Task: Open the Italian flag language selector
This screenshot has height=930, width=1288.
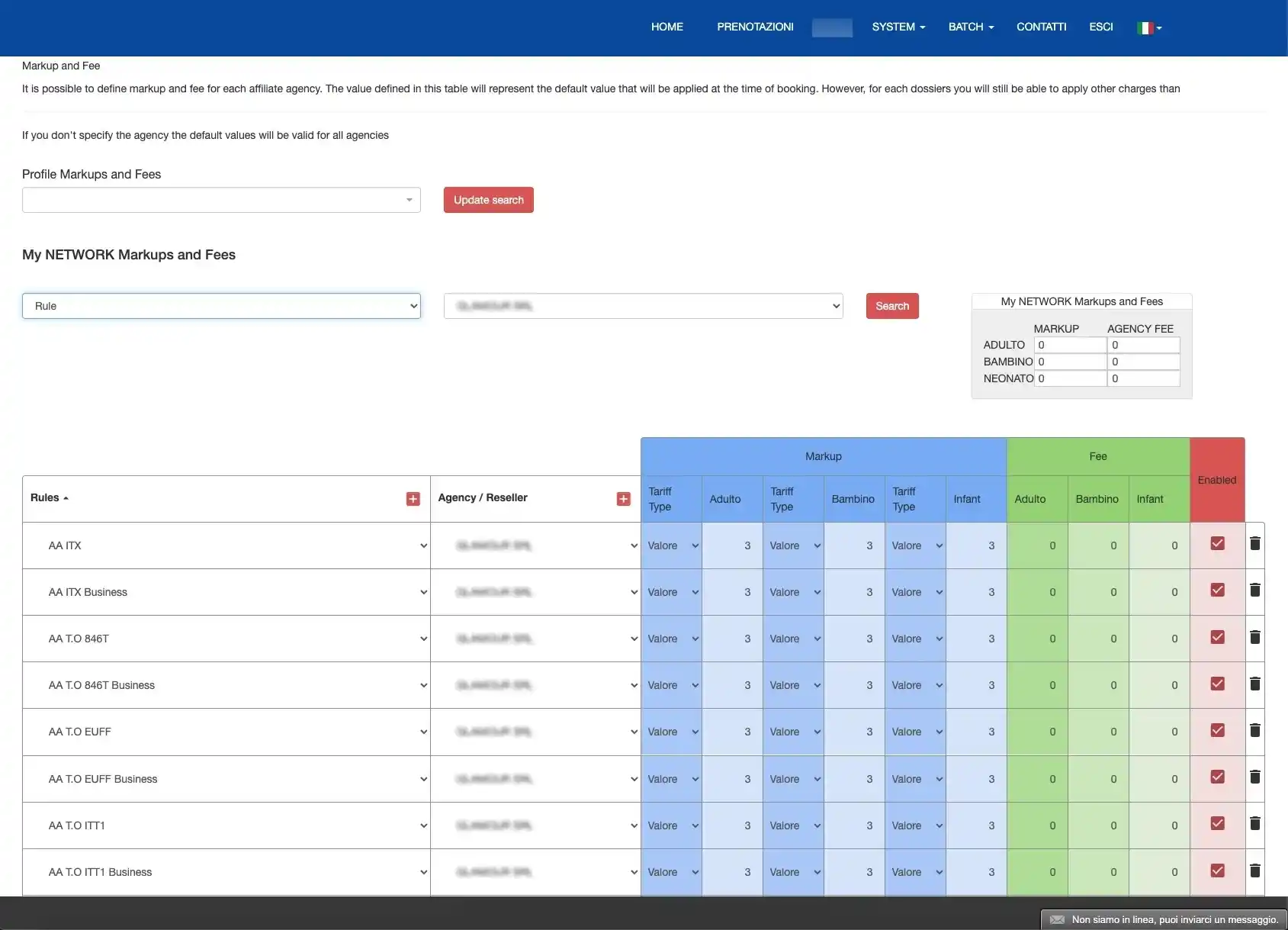Action: click(1148, 27)
